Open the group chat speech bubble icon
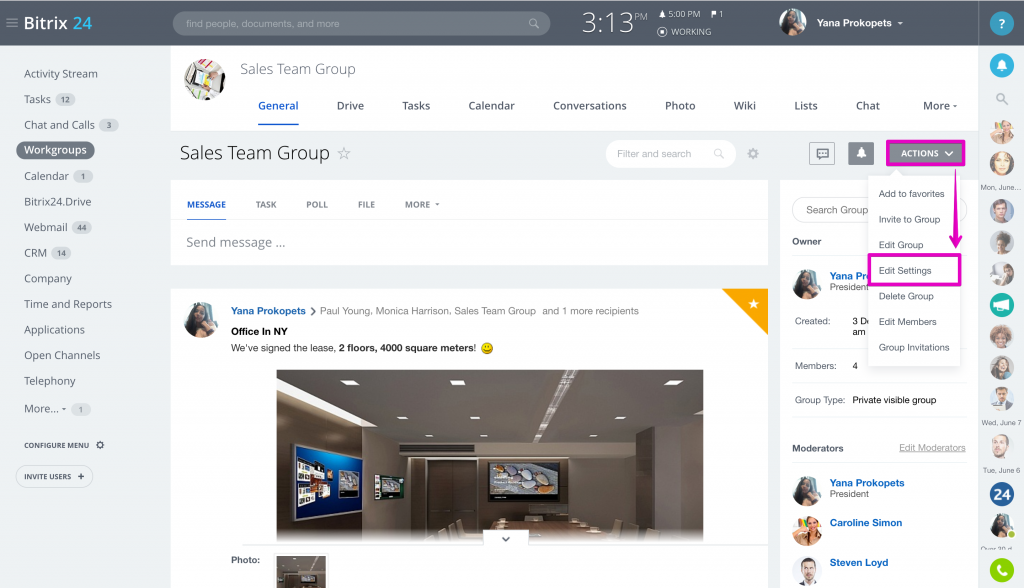Image resolution: width=1024 pixels, height=588 pixels. 822,154
